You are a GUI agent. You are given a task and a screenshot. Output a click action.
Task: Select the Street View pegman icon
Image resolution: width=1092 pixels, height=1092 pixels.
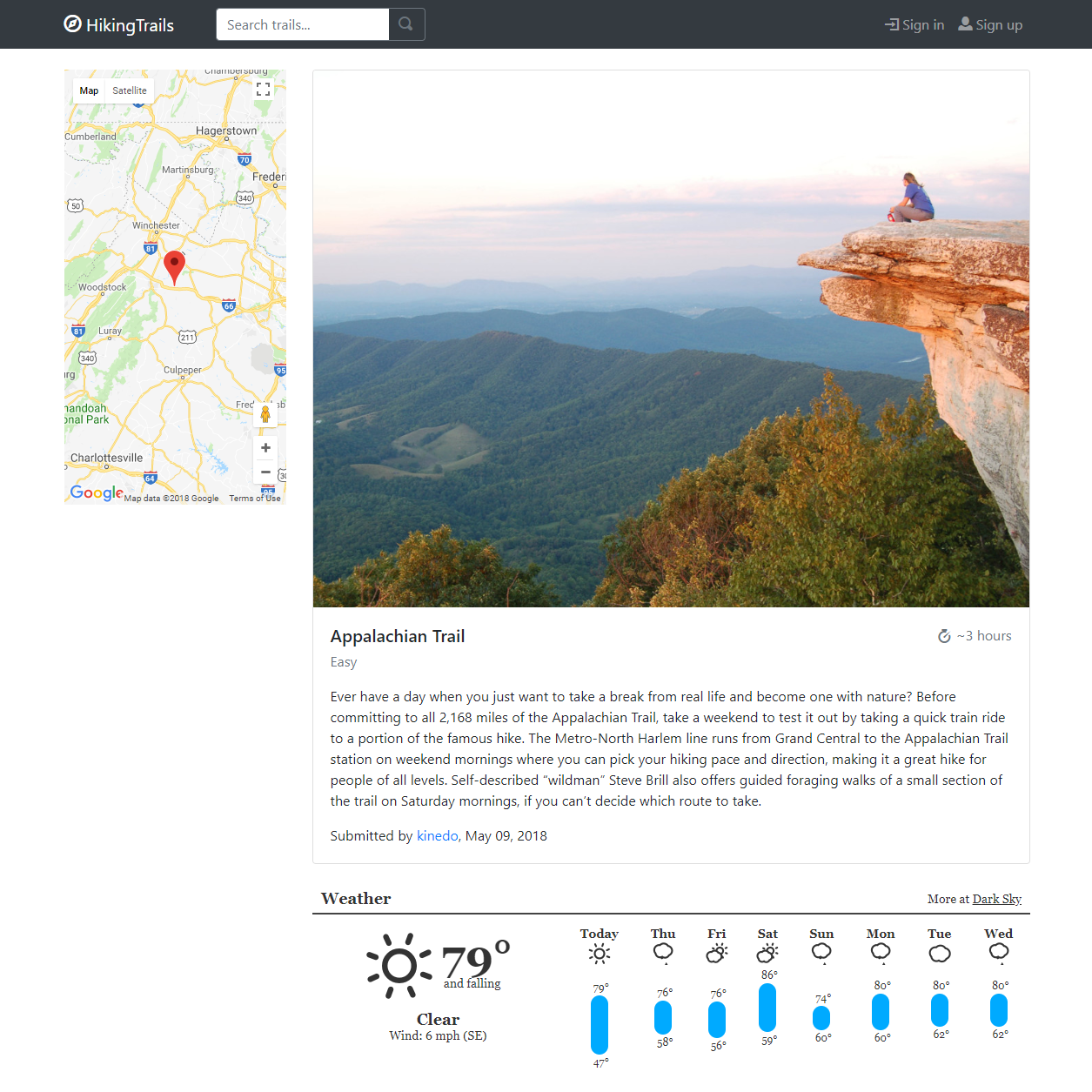click(x=265, y=414)
